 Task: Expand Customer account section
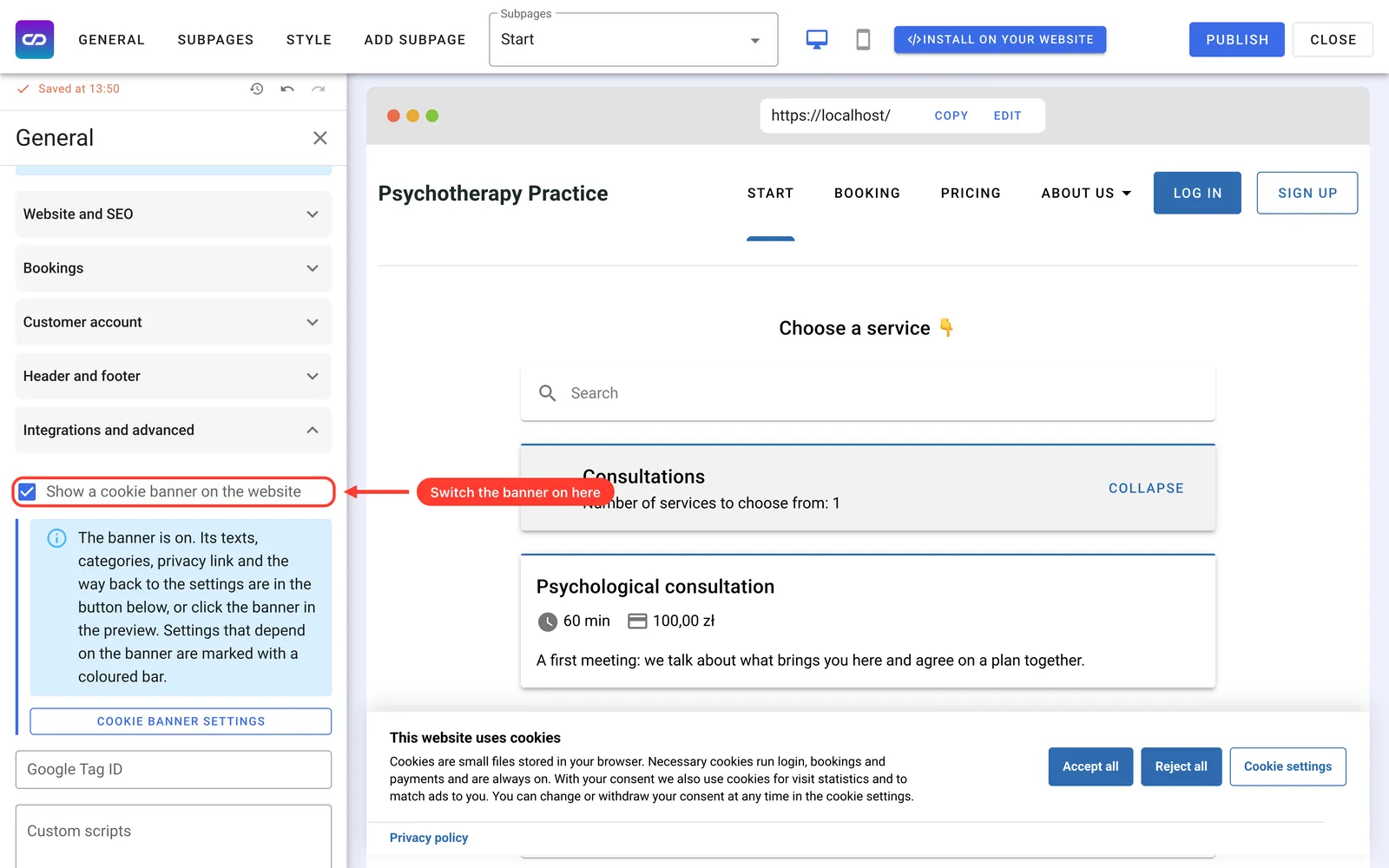[x=174, y=322]
